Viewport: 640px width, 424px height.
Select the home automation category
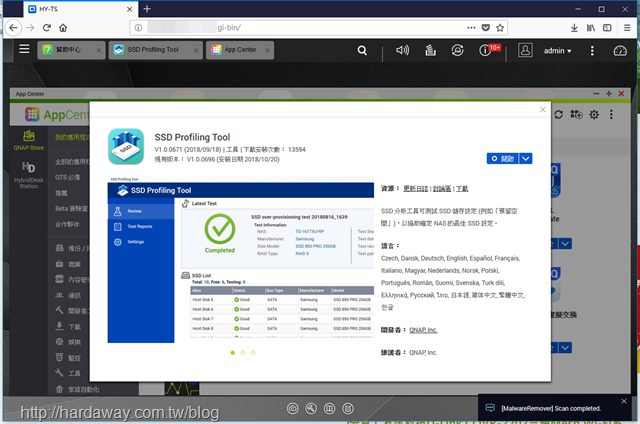[77, 389]
